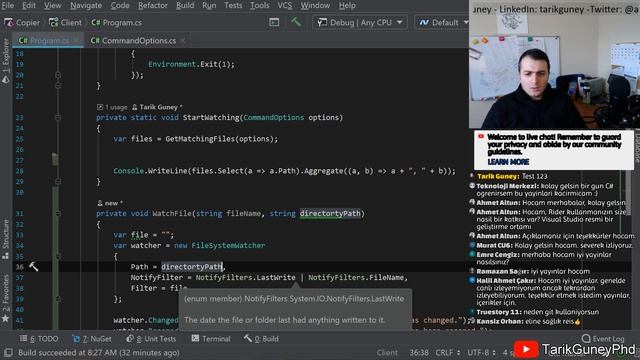Open the Code menu
The height and width of the screenshot is (360, 640).
coord(120,5)
